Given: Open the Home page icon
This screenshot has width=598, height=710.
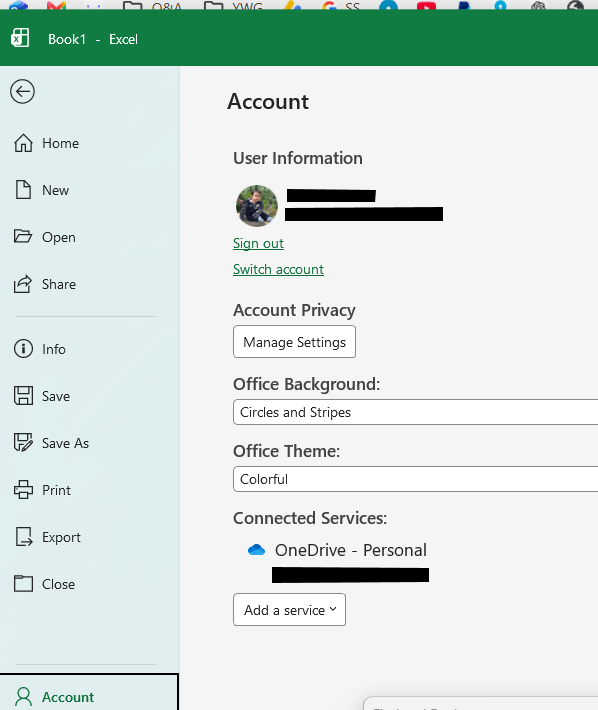Looking at the screenshot, I should point(23,143).
